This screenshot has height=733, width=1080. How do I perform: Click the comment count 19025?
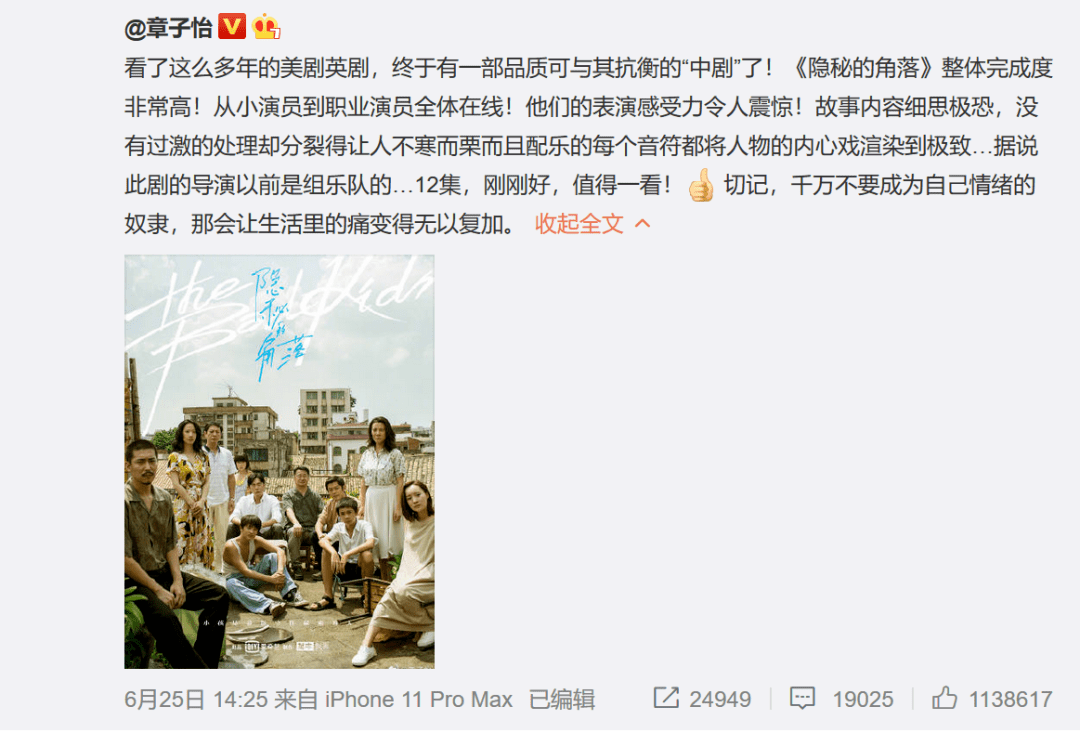tap(862, 699)
